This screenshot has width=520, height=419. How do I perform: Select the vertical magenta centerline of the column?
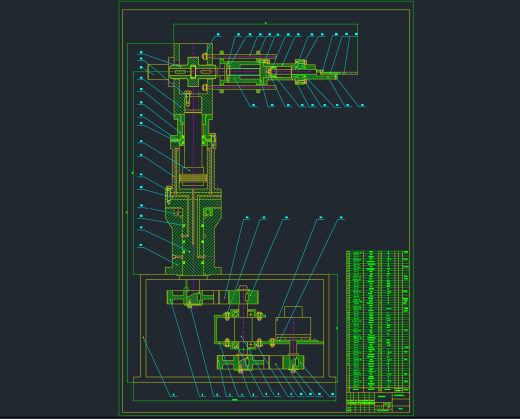coord(193,160)
